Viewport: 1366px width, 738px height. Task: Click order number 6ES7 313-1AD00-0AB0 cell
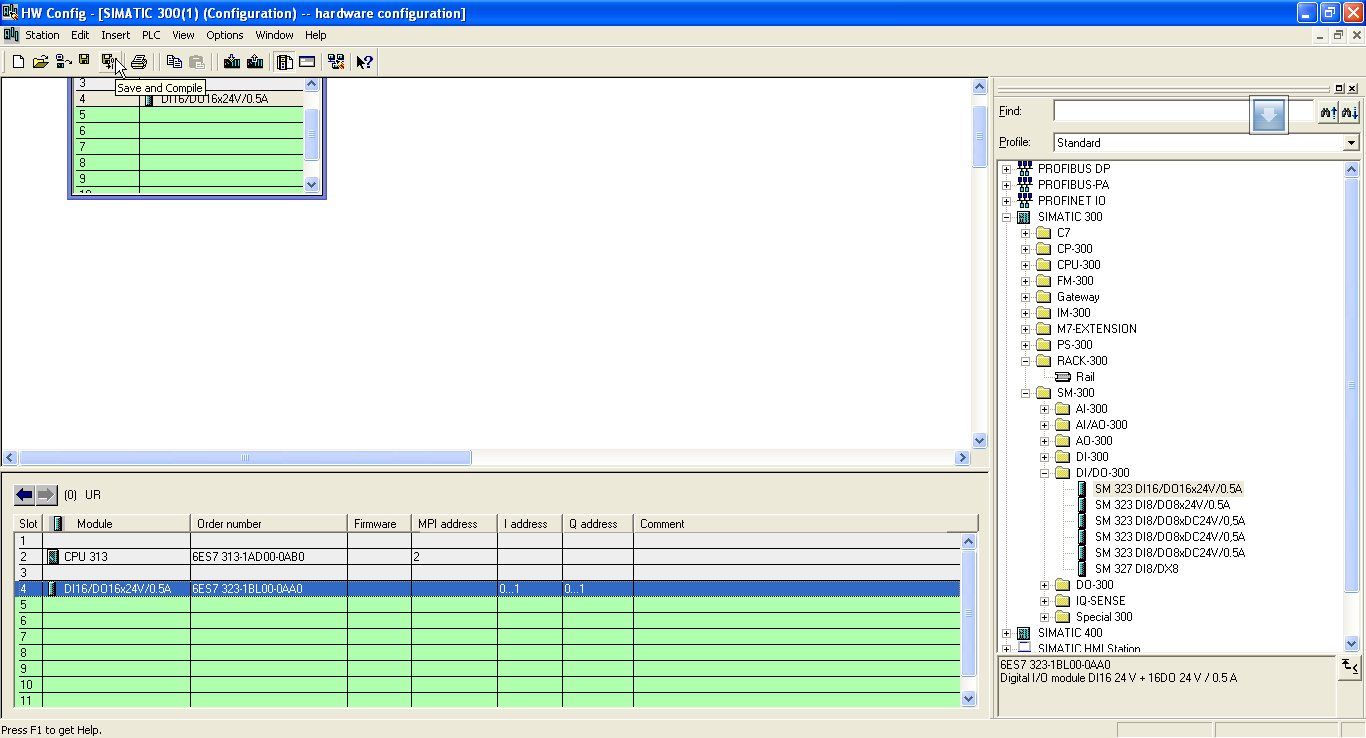click(x=269, y=557)
